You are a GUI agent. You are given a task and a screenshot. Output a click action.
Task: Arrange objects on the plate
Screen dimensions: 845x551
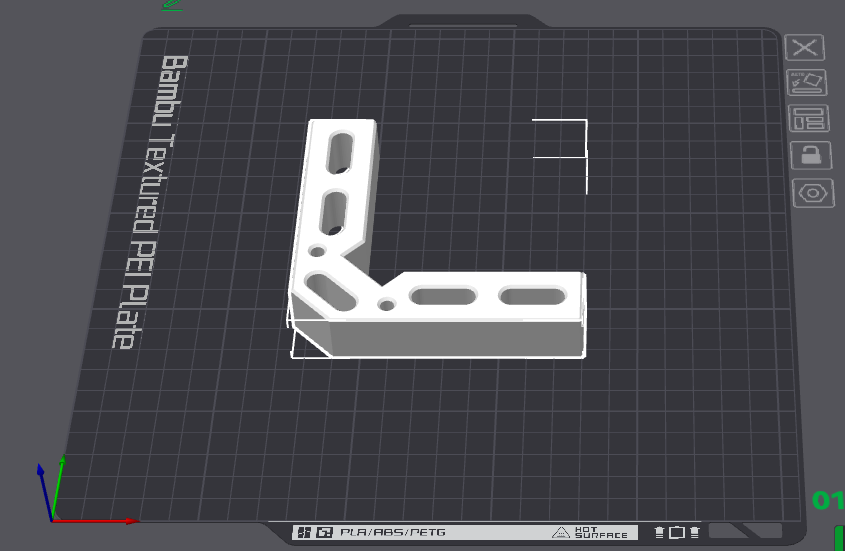pos(809,119)
